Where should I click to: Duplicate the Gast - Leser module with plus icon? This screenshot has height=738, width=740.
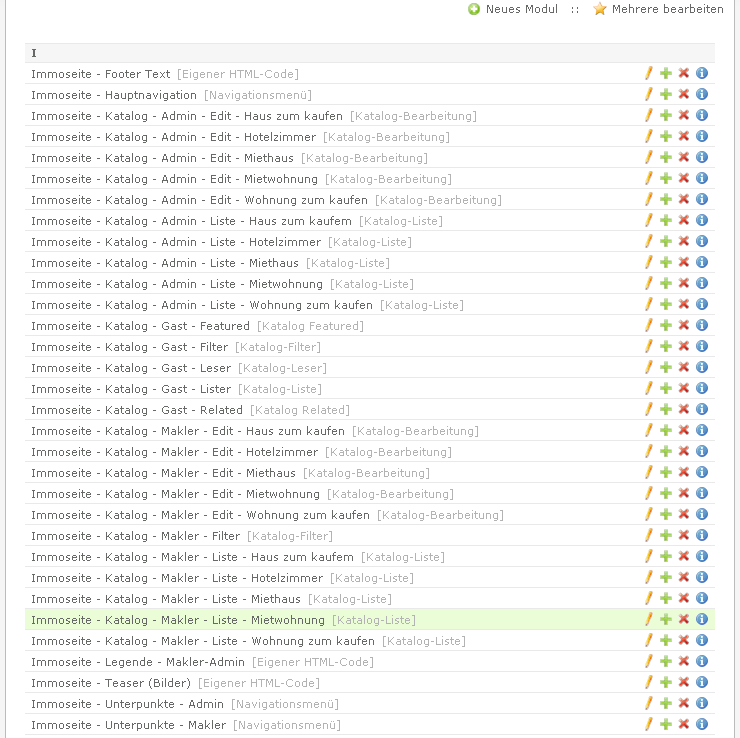point(666,367)
